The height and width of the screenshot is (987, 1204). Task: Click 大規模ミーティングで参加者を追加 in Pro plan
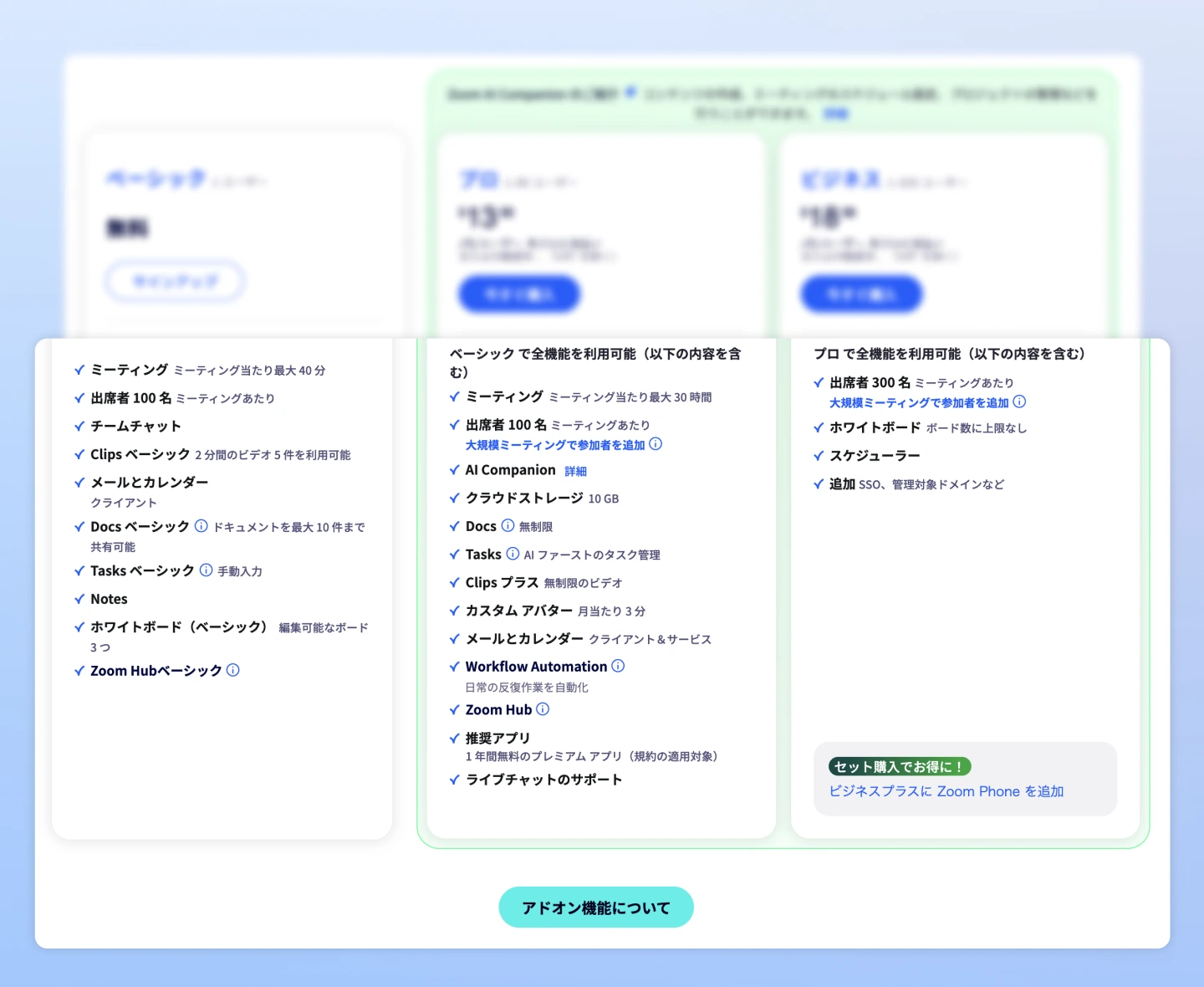pyautogui.click(x=554, y=445)
